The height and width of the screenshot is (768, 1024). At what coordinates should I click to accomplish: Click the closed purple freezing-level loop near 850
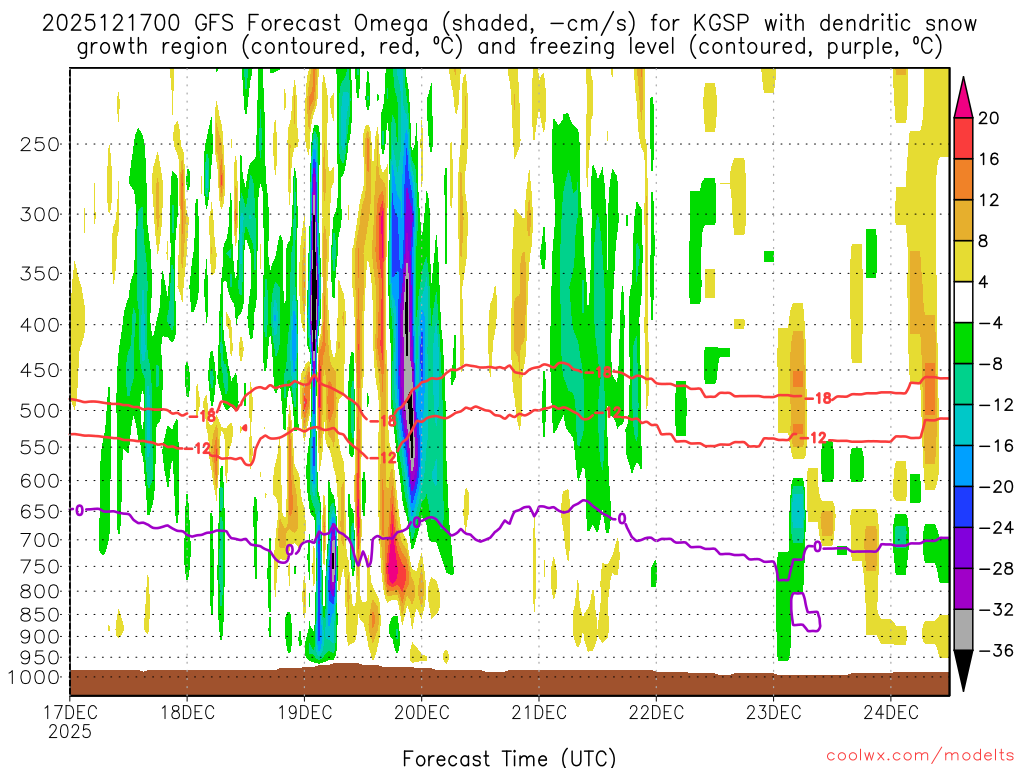click(805, 611)
